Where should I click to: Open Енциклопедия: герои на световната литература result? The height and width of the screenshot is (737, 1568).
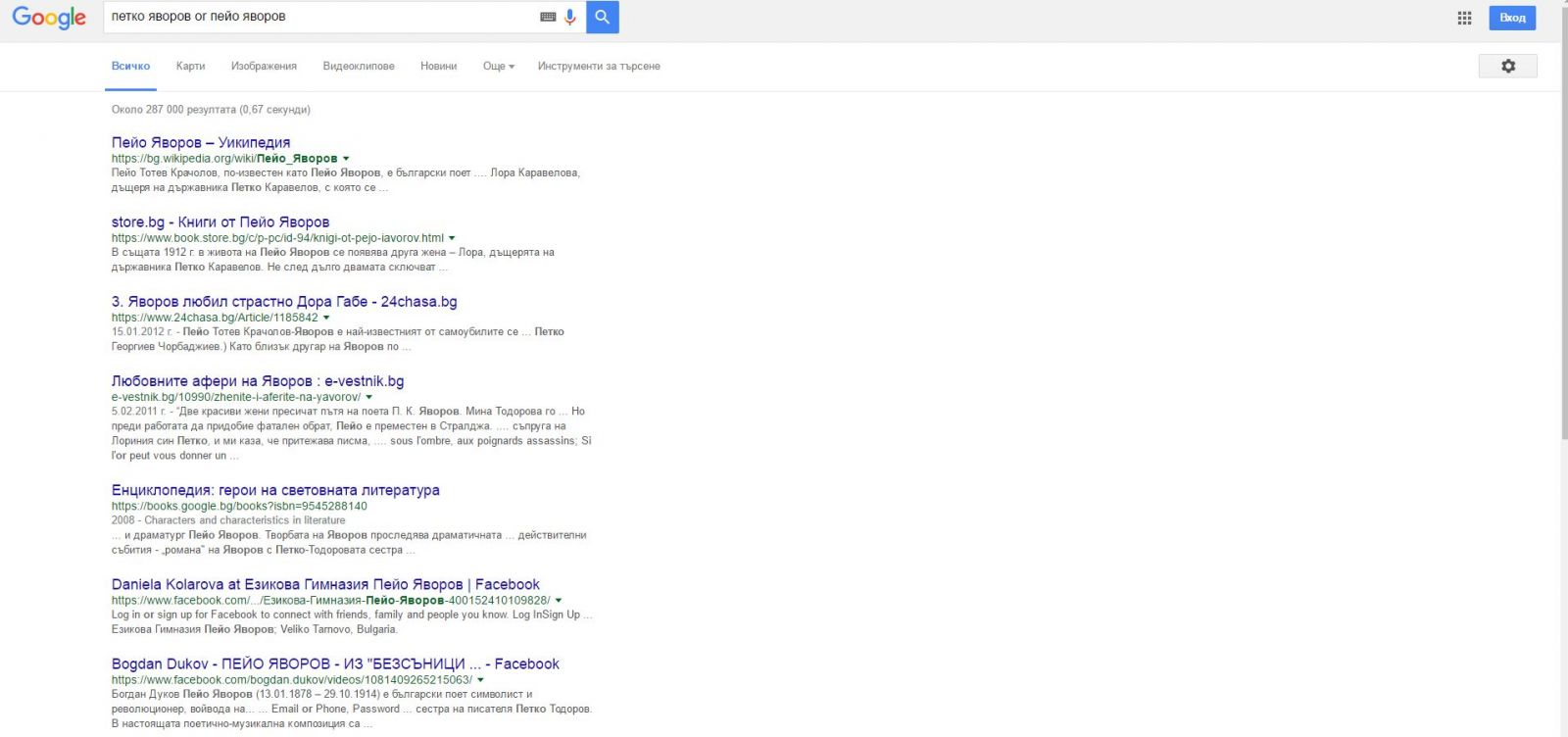coord(275,490)
